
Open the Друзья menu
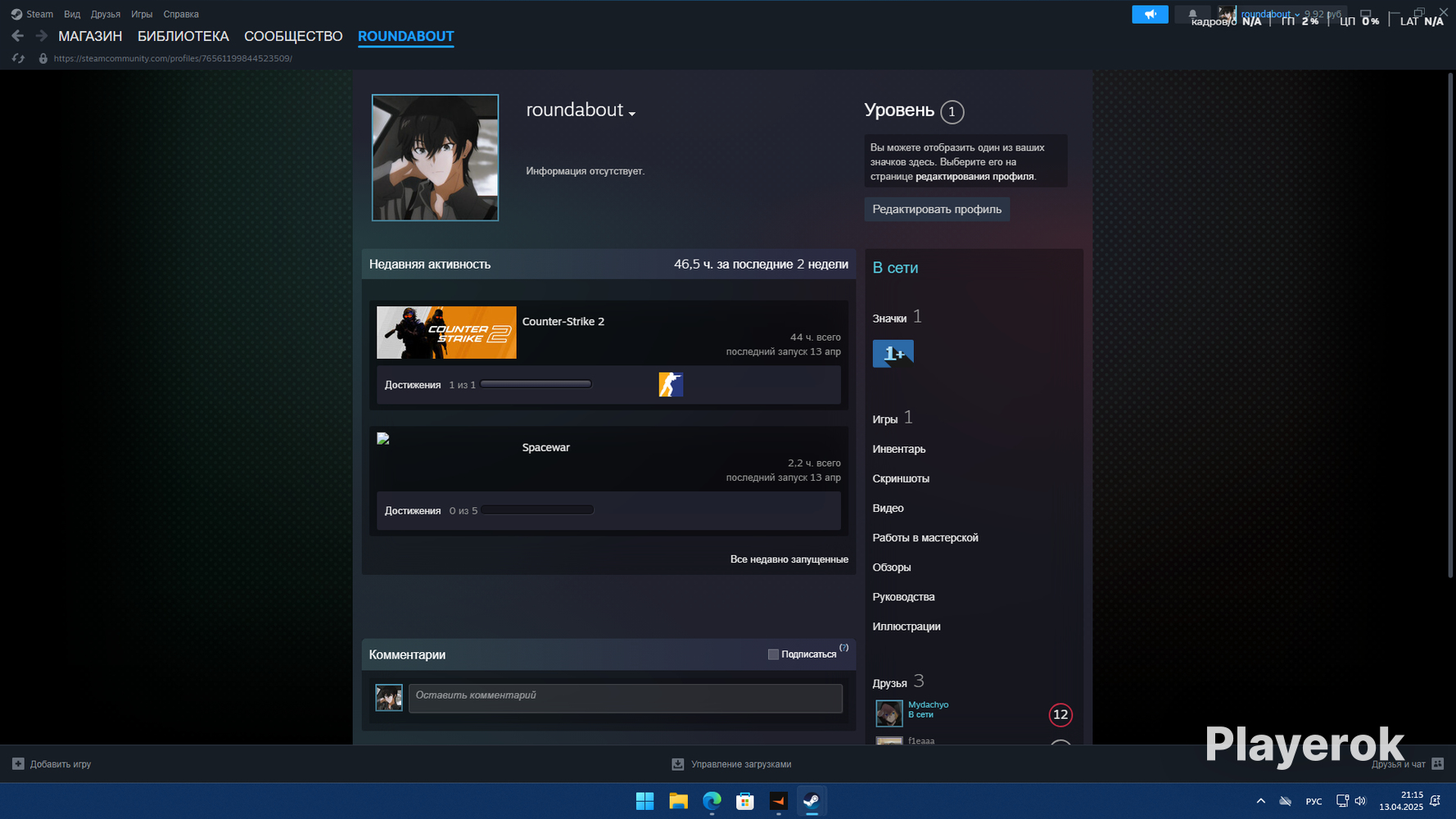(106, 14)
